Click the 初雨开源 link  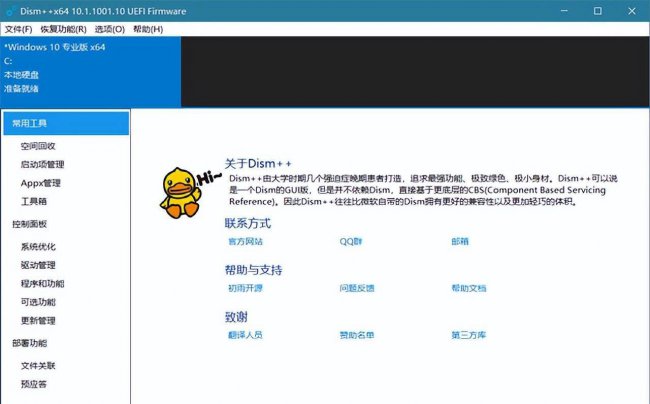pos(245,288)
